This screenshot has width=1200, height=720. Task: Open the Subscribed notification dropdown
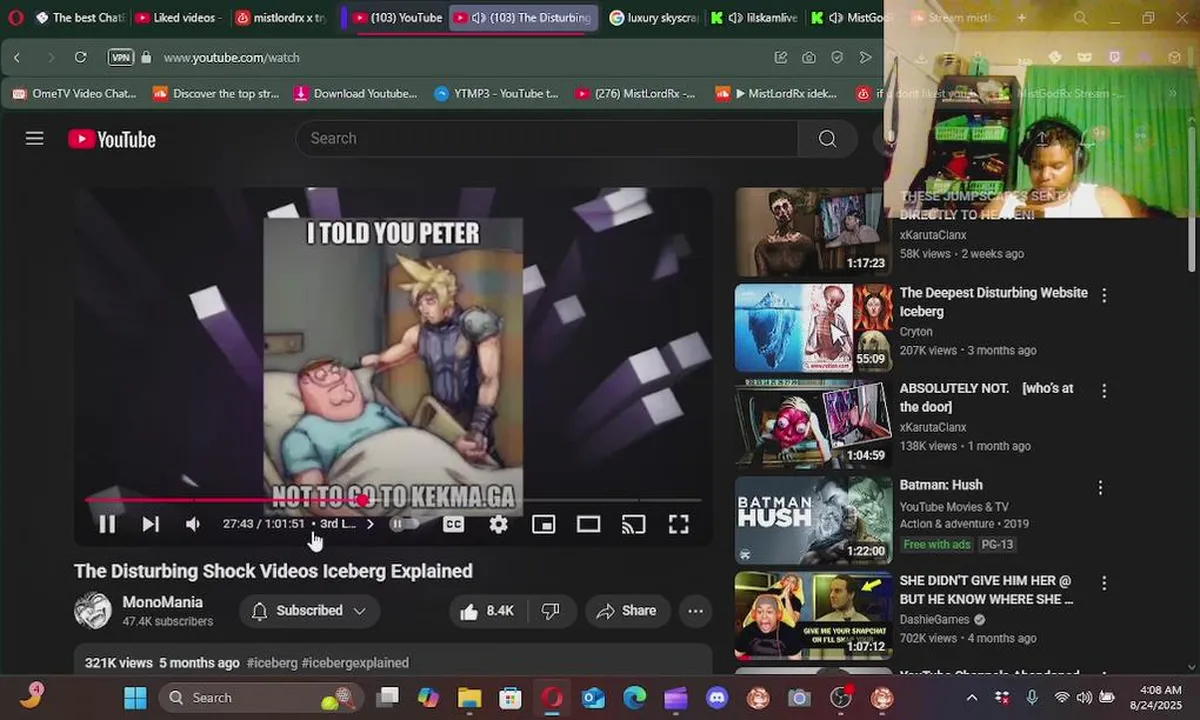(x=309, y=610)
